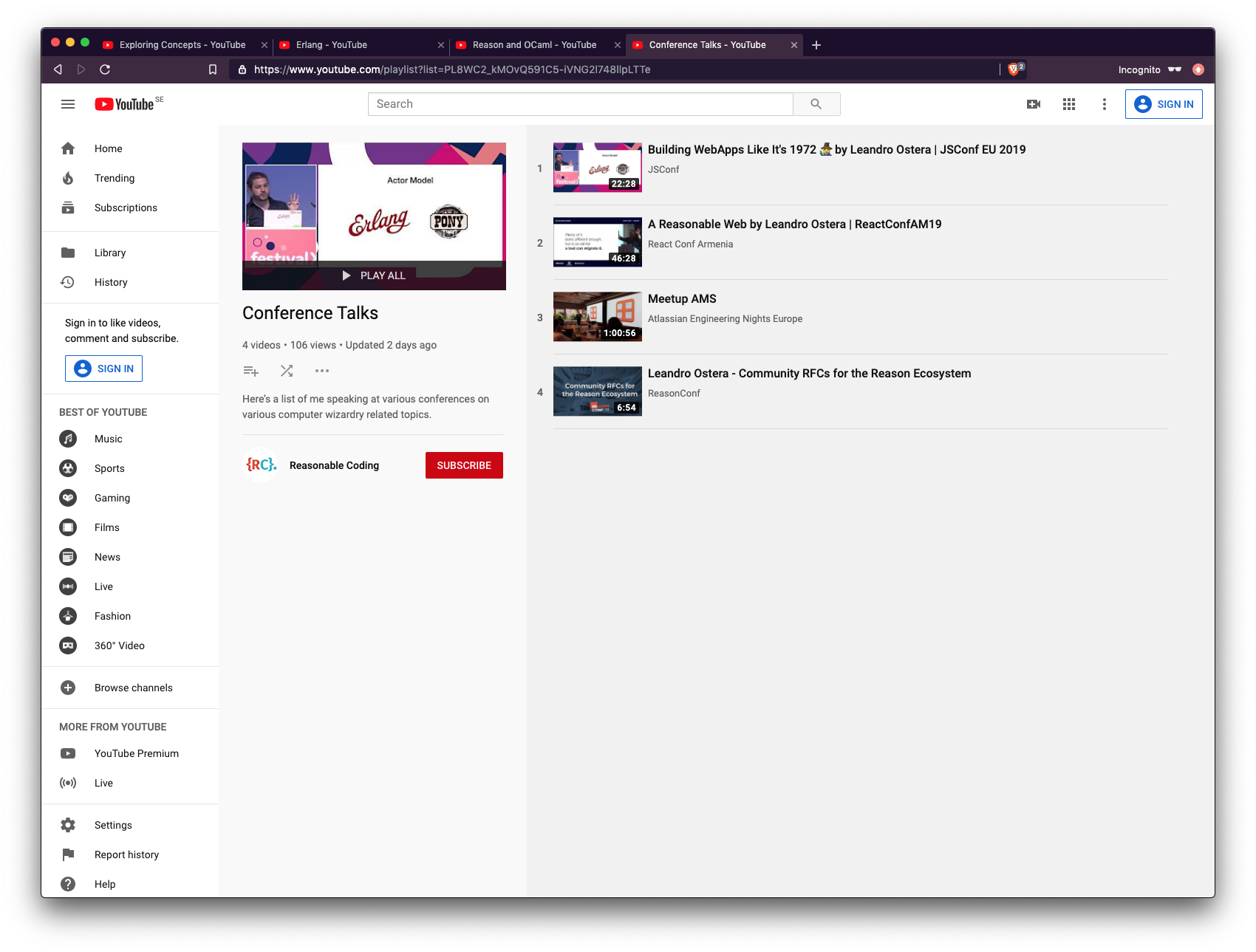Click the Browse channels plus icon

point(68,688)
